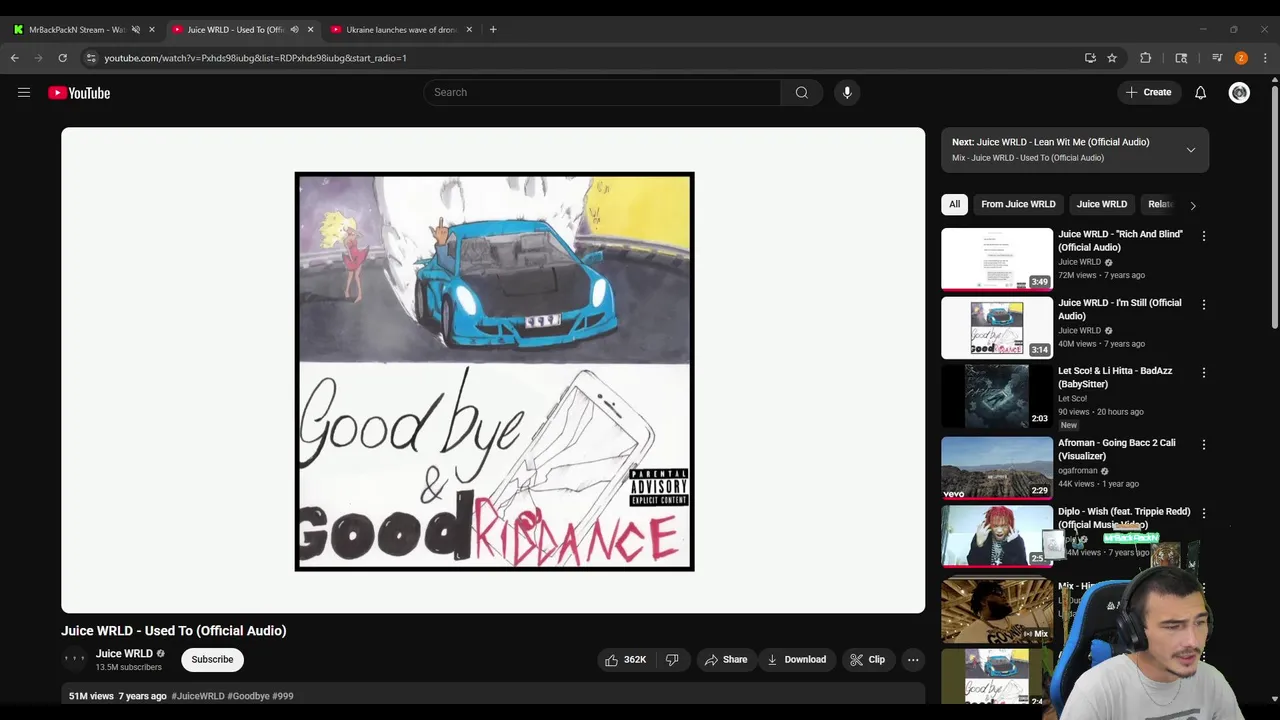Open the #Goodbye hashtag link
1280x720 pixels.
[248, 696]
